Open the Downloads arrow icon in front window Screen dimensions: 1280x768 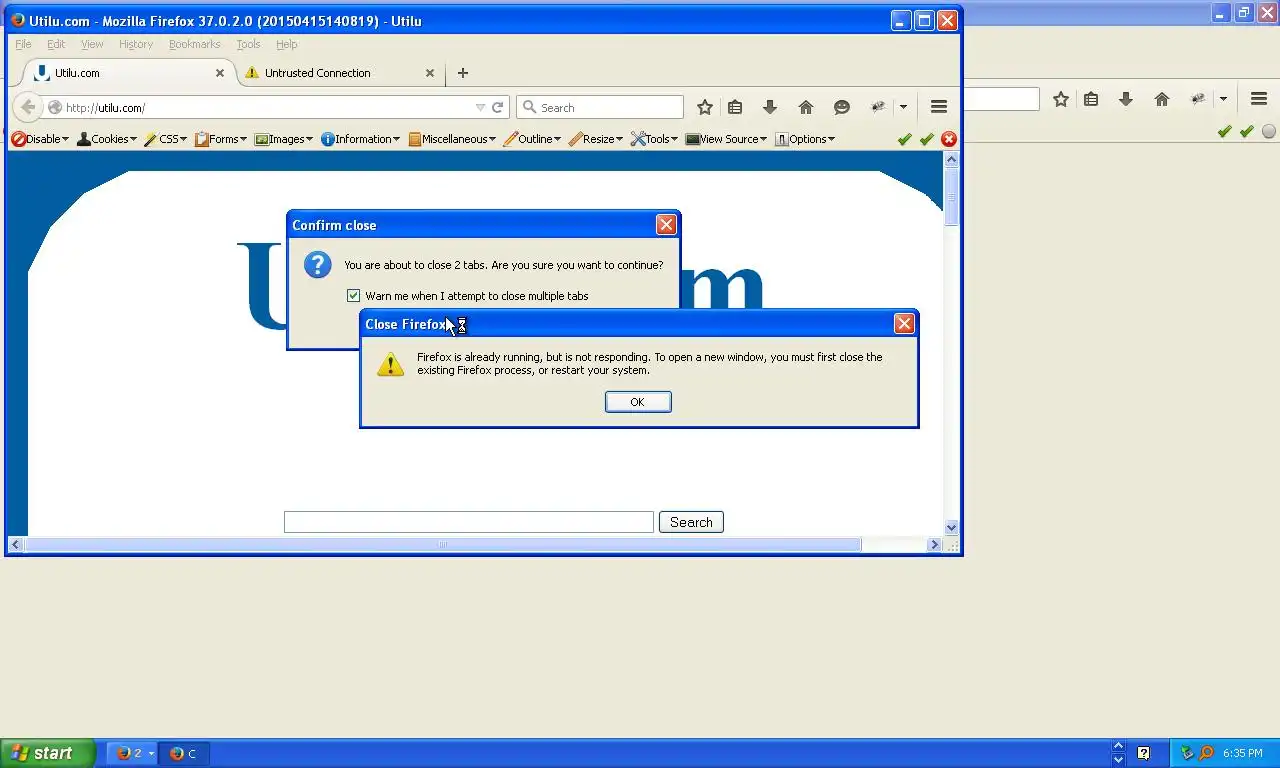coord(770,107)
